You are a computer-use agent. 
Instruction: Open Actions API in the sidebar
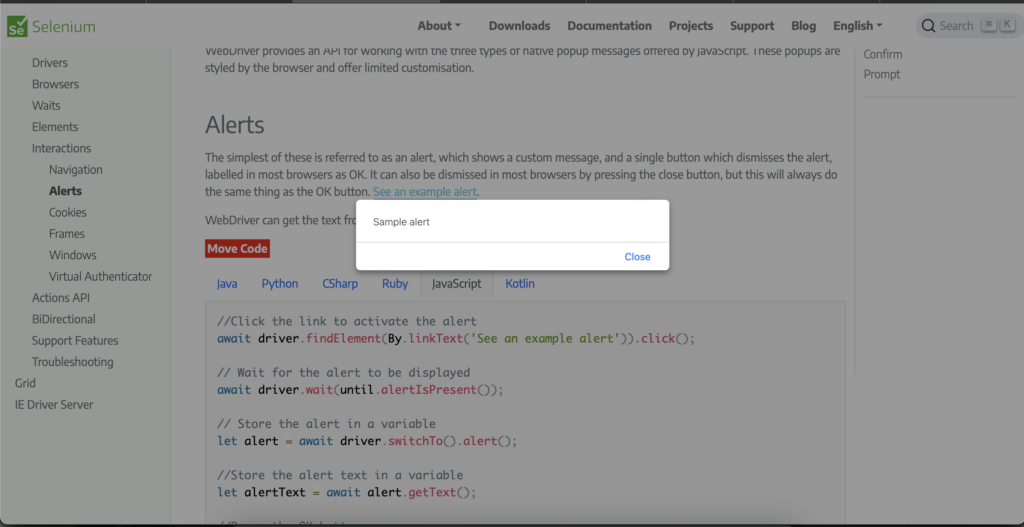coord(61,298)
